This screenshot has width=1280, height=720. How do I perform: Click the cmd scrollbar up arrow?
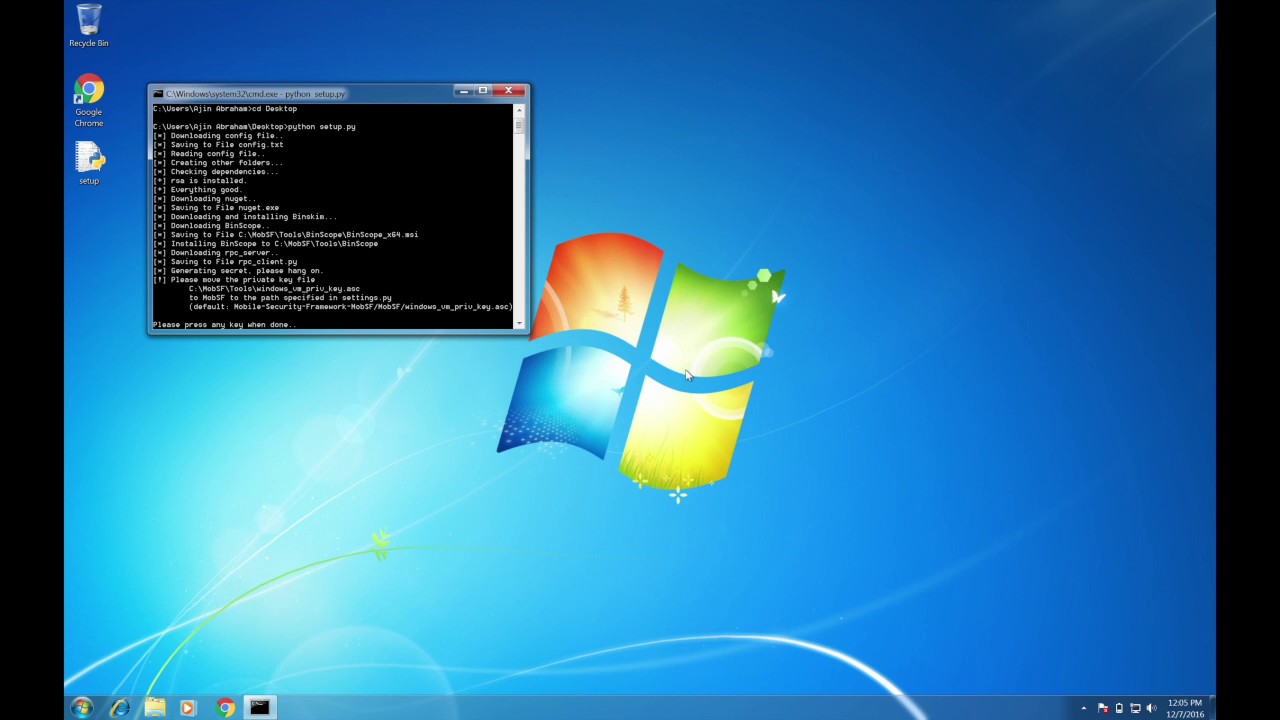(x=519, y=110)
